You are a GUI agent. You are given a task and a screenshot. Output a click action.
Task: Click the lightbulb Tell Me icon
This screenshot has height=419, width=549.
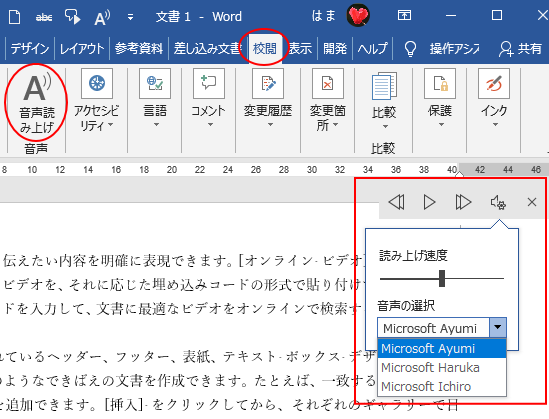[410, 49]
